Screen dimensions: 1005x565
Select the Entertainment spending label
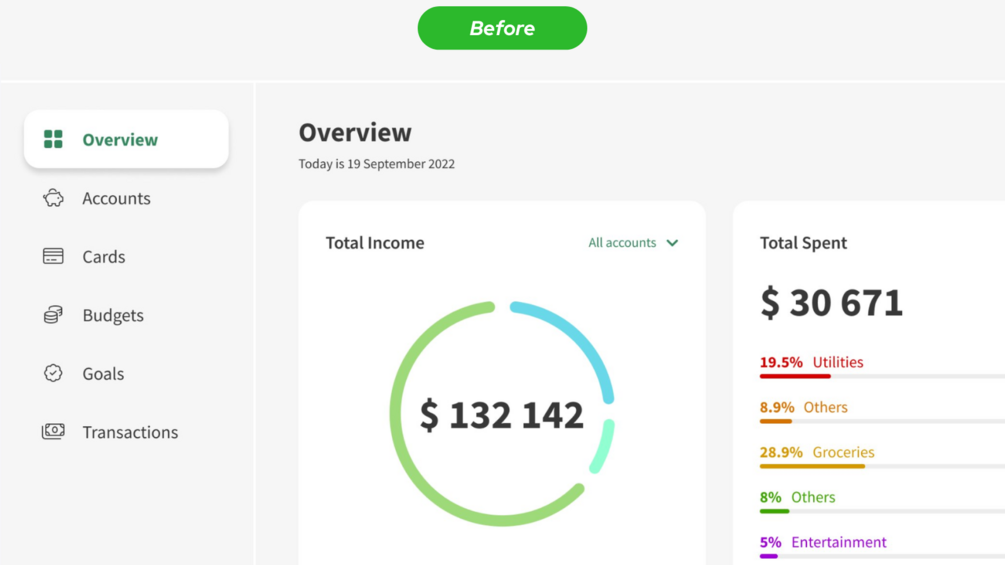point(838,542)
